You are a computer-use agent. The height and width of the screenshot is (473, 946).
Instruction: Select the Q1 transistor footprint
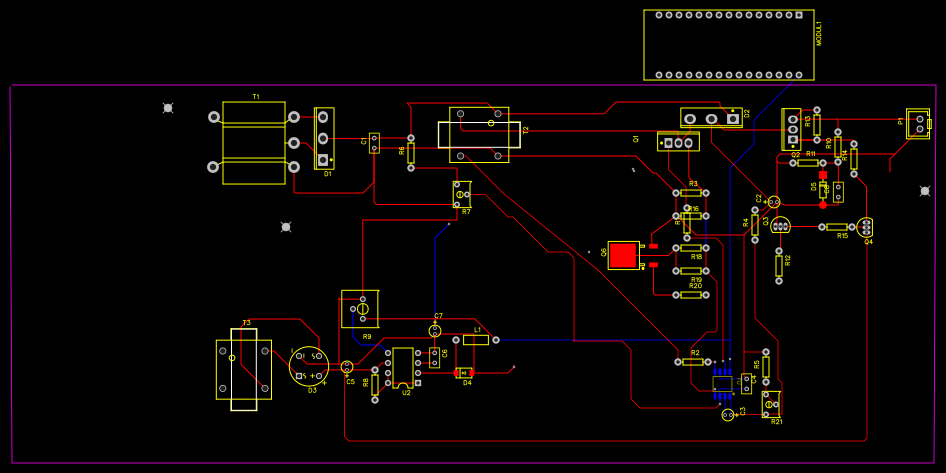pos(678,142)
